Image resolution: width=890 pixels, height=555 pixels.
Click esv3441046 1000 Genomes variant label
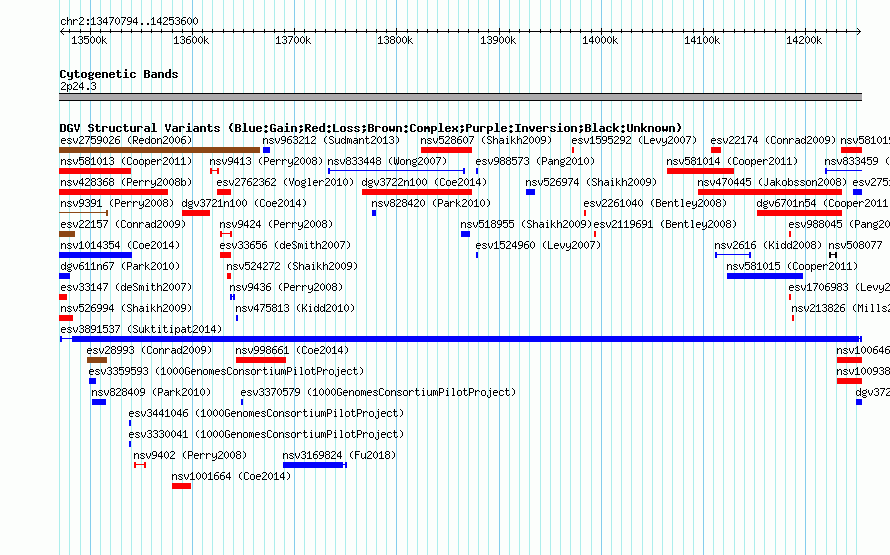266,413
